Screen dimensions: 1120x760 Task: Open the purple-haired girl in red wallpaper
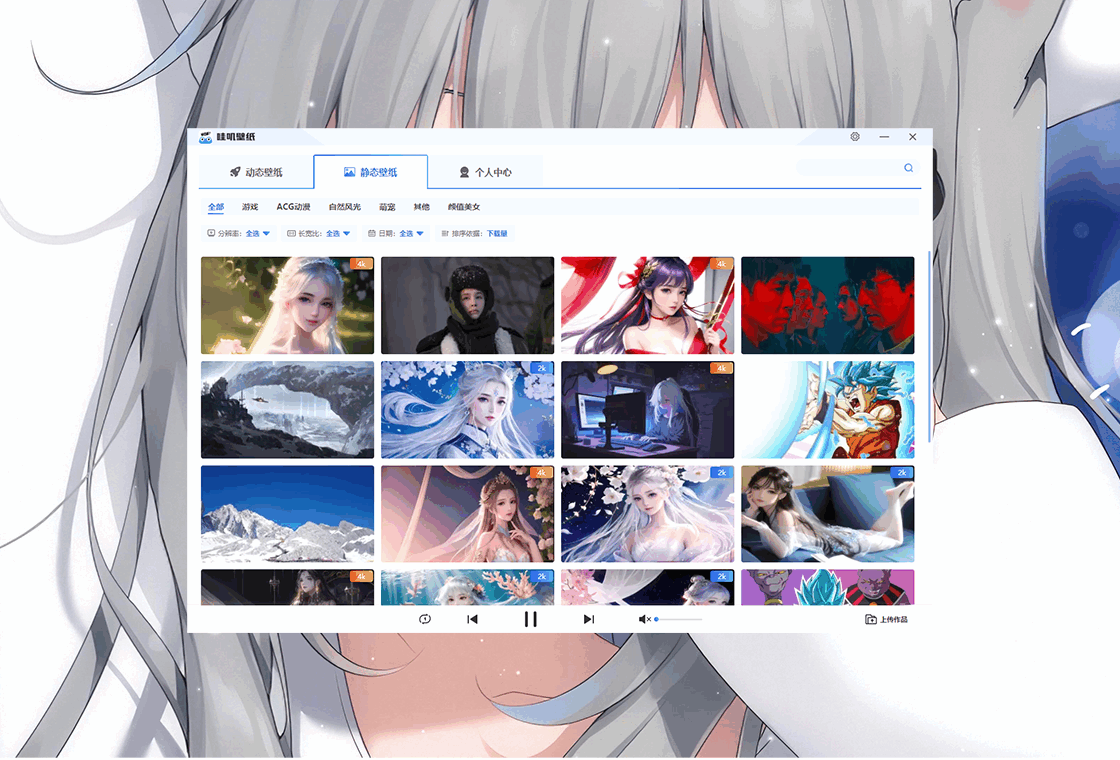(647, 306)
